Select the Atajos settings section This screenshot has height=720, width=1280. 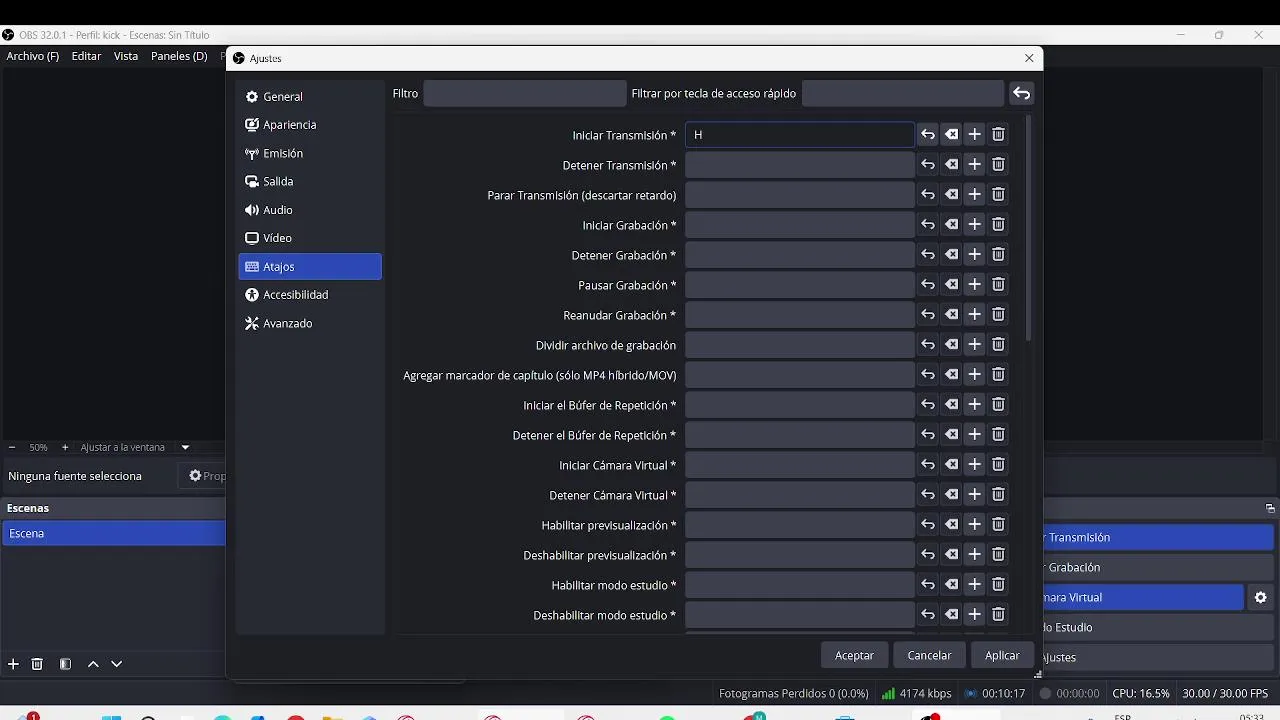pyautogui.click(x=310, y=266)
